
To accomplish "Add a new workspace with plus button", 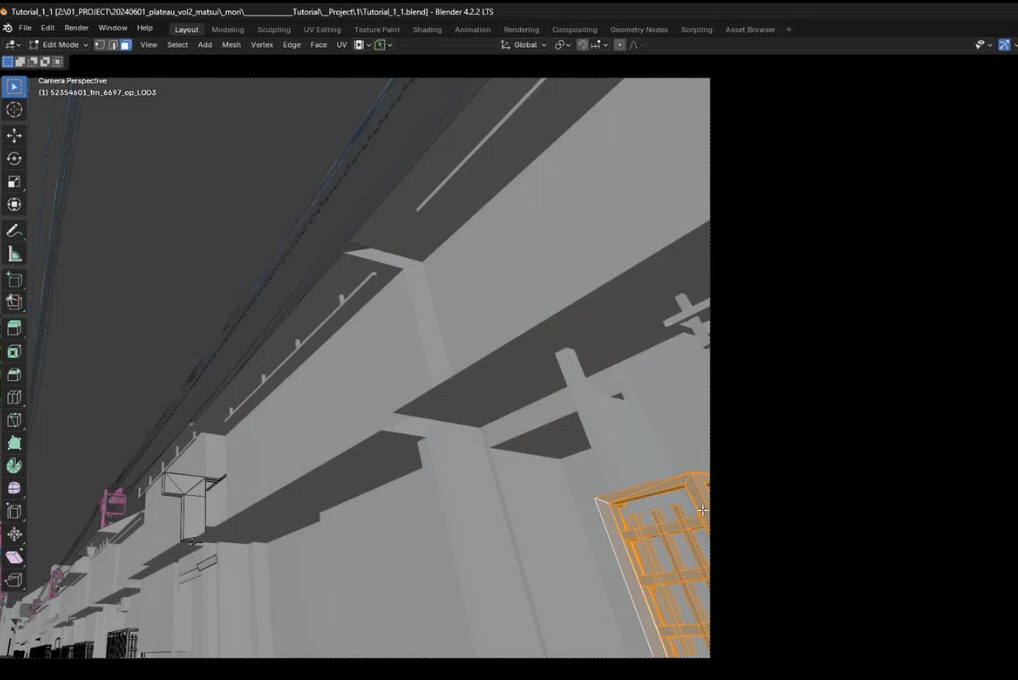I will coord(788,29).
